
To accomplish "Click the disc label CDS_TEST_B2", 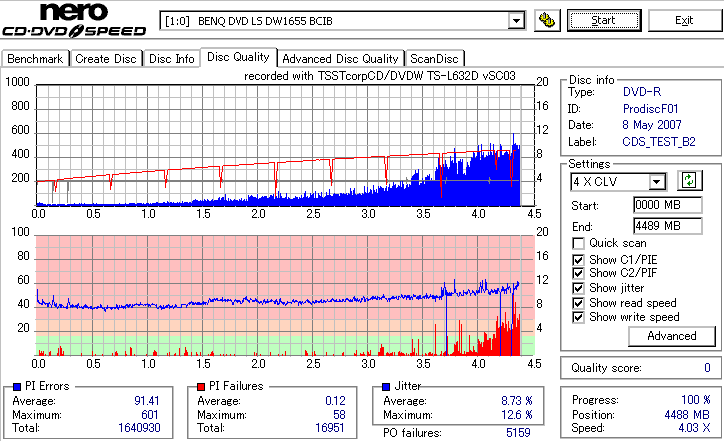I will [x=659, y=142].
